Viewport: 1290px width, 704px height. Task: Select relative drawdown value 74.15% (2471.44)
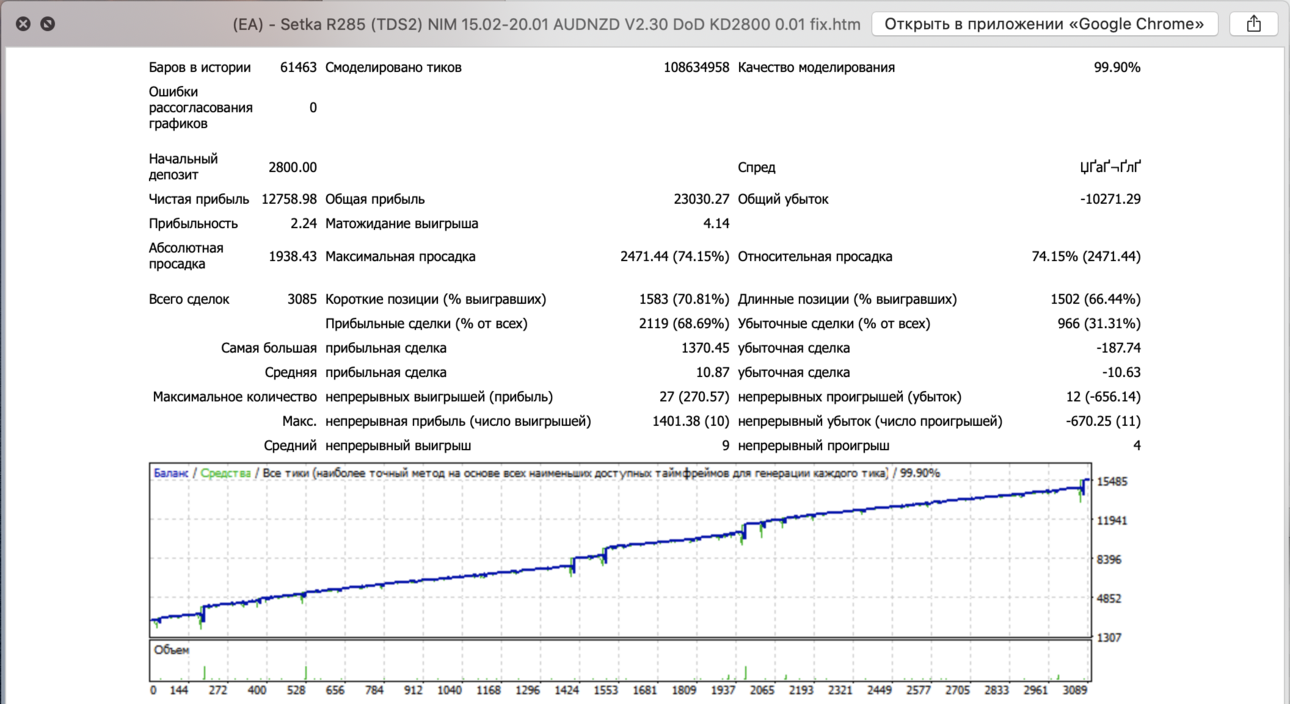pos(1086,257)
